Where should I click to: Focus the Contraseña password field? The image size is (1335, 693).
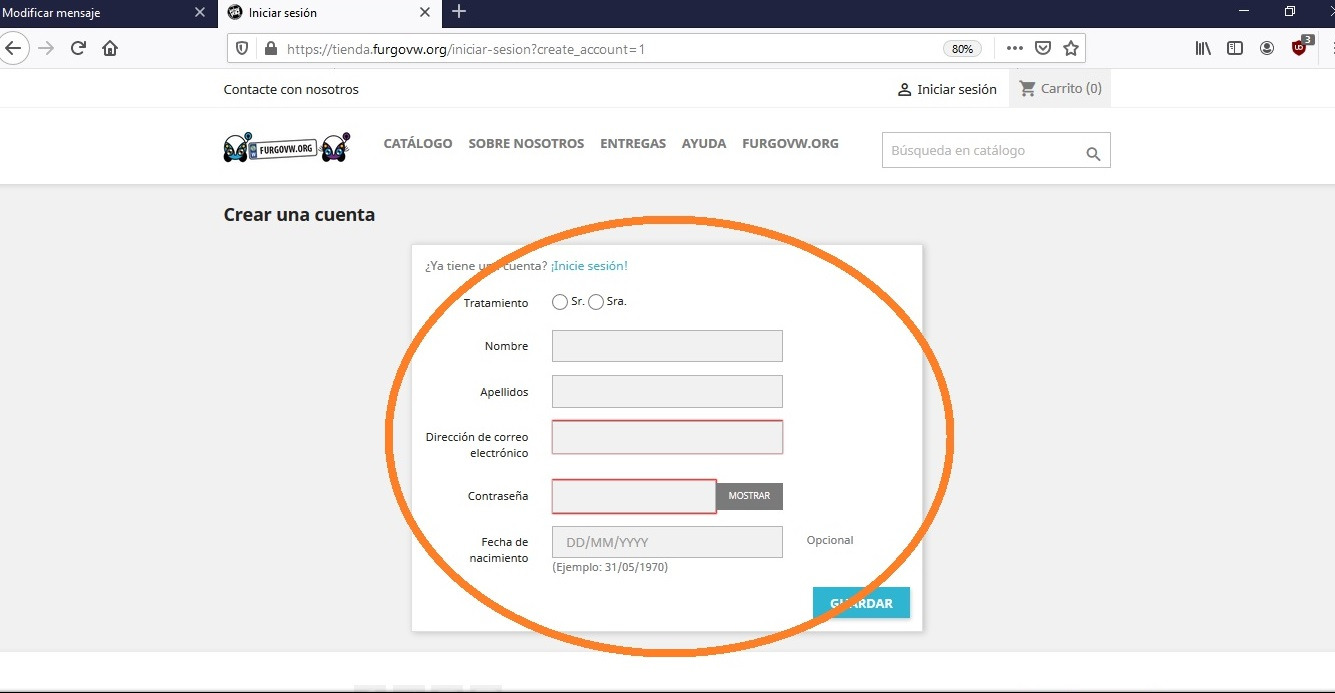pos(634,496)
